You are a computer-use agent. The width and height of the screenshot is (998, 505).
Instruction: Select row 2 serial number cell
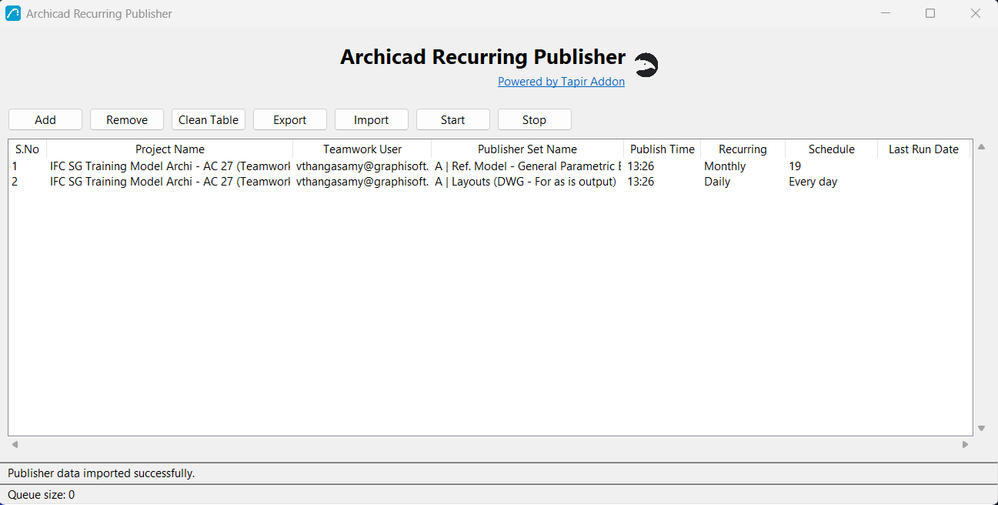click(27, 181)
